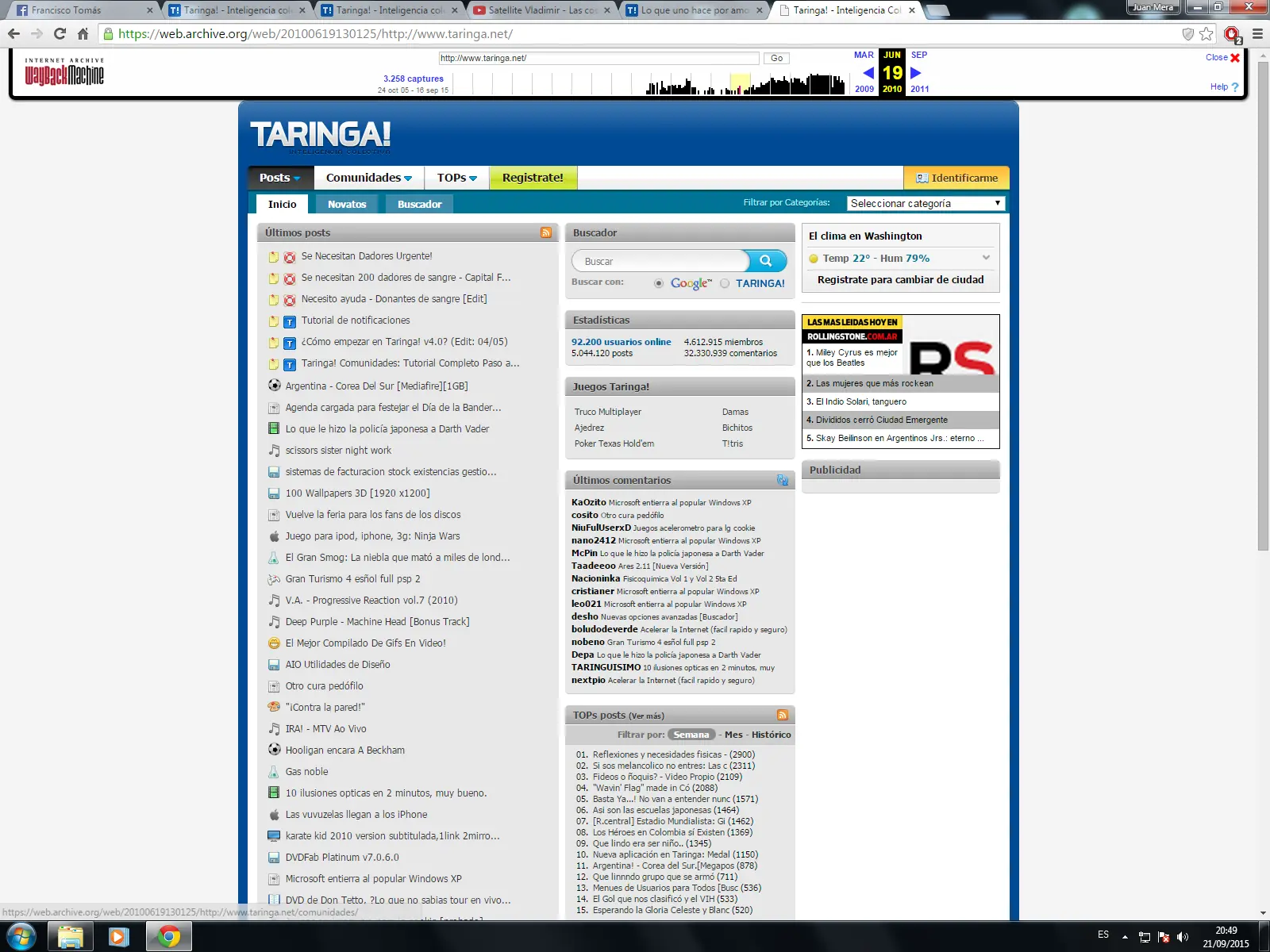The image size is (1270, 952).
Task: Click the blue T icon beside 'Tutorial de notificaciones'
Action: (x=290, y=321)
